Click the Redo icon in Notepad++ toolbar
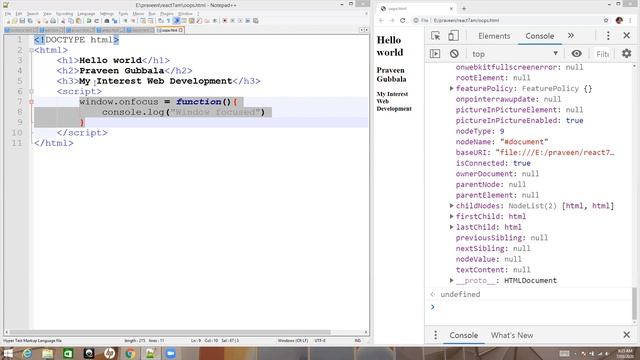This screenshot has width=640, height=360. pyautogui.click(x=97, y=21)
